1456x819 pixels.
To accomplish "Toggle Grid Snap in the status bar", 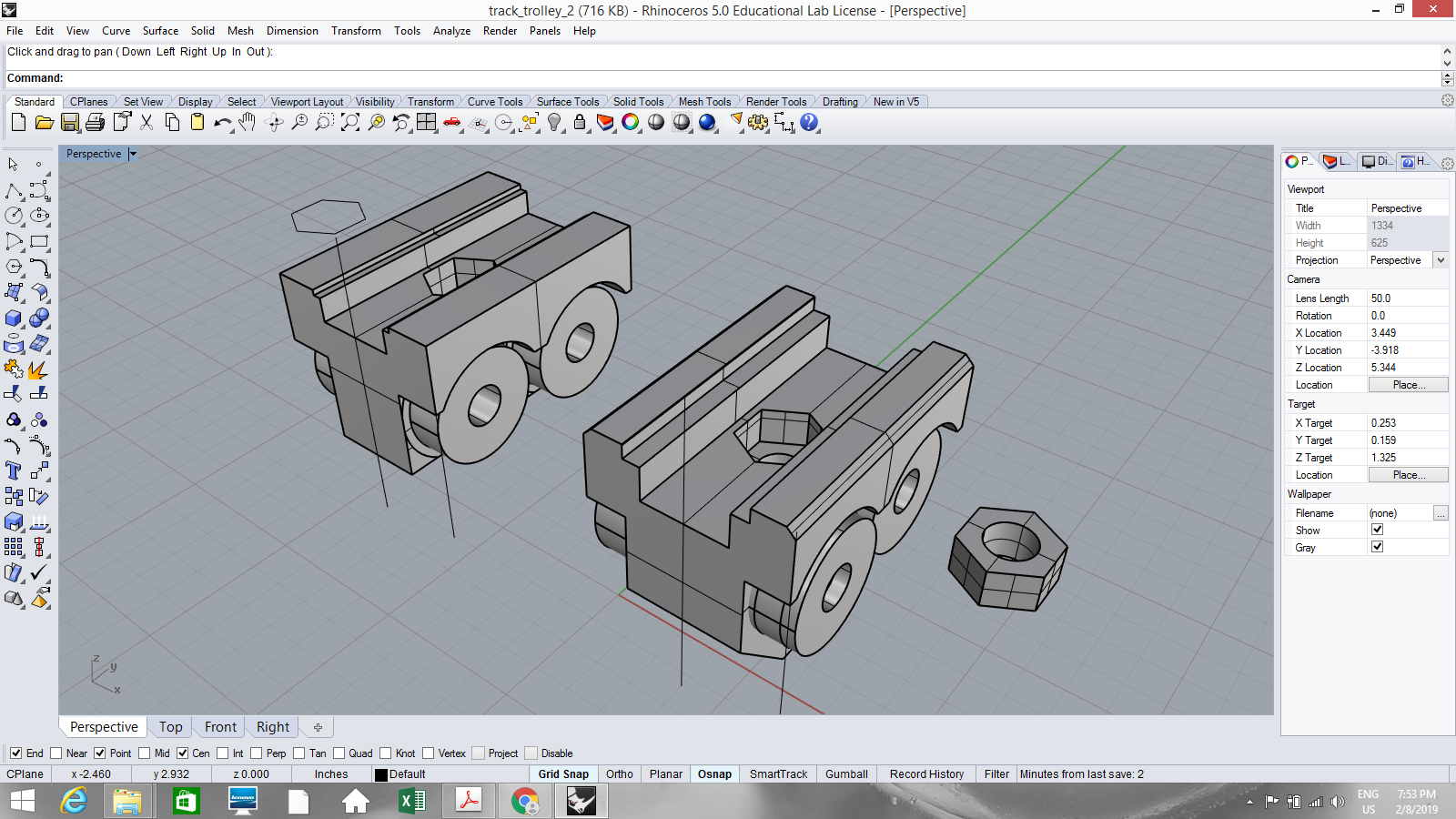I will (x=563, y=774).
